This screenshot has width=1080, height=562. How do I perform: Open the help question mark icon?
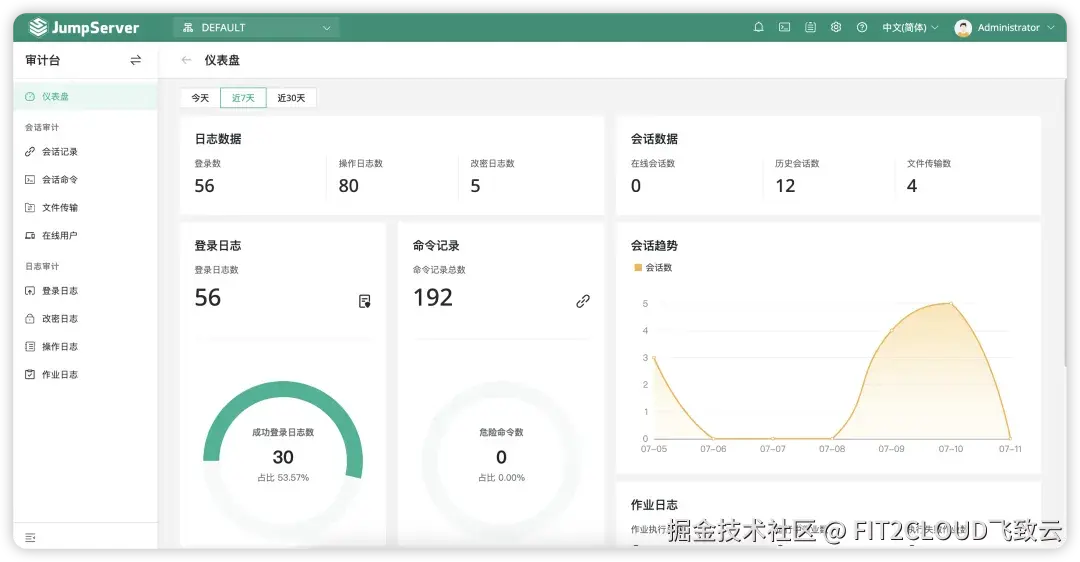(862, 28)
